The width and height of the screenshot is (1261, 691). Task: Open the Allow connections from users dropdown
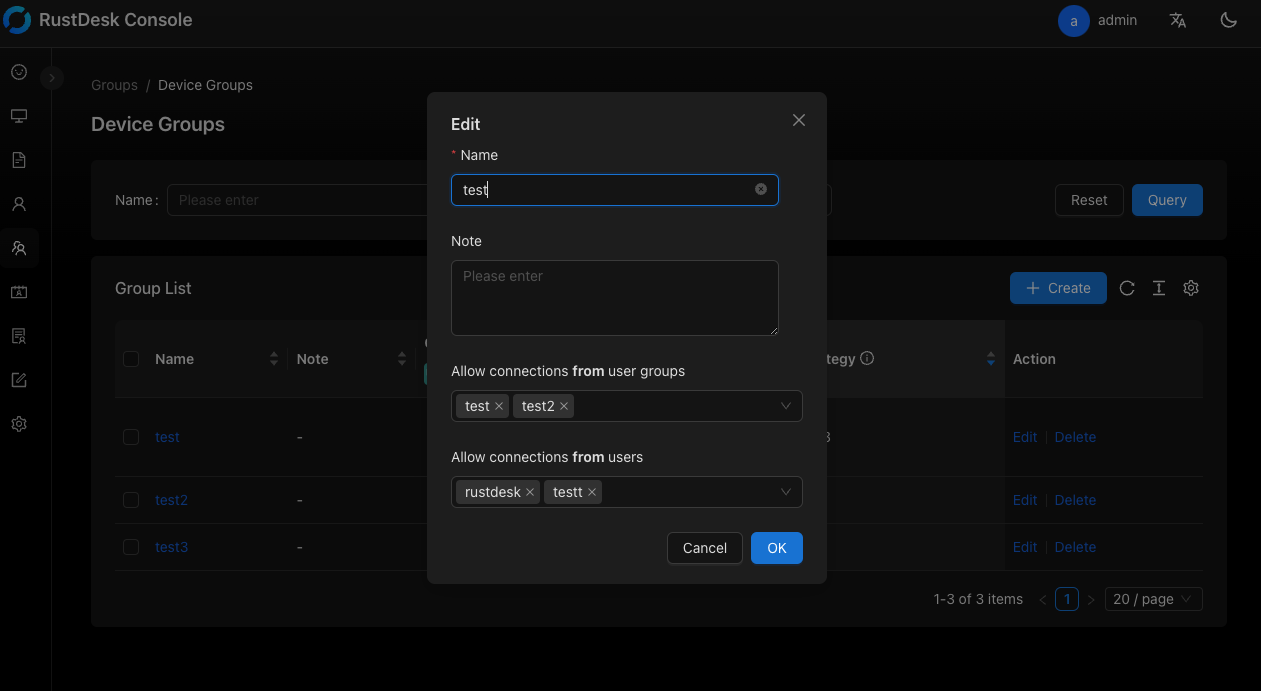[x=786, y=492]
